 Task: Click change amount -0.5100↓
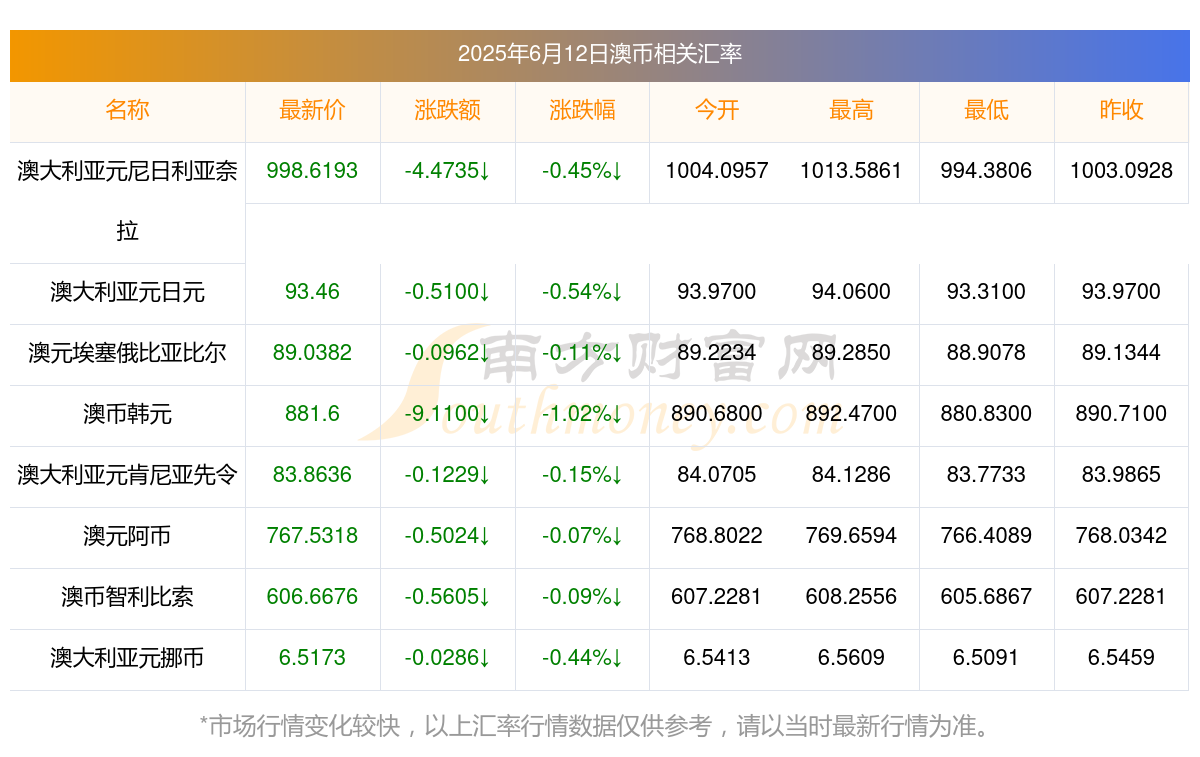coord(447,292)
